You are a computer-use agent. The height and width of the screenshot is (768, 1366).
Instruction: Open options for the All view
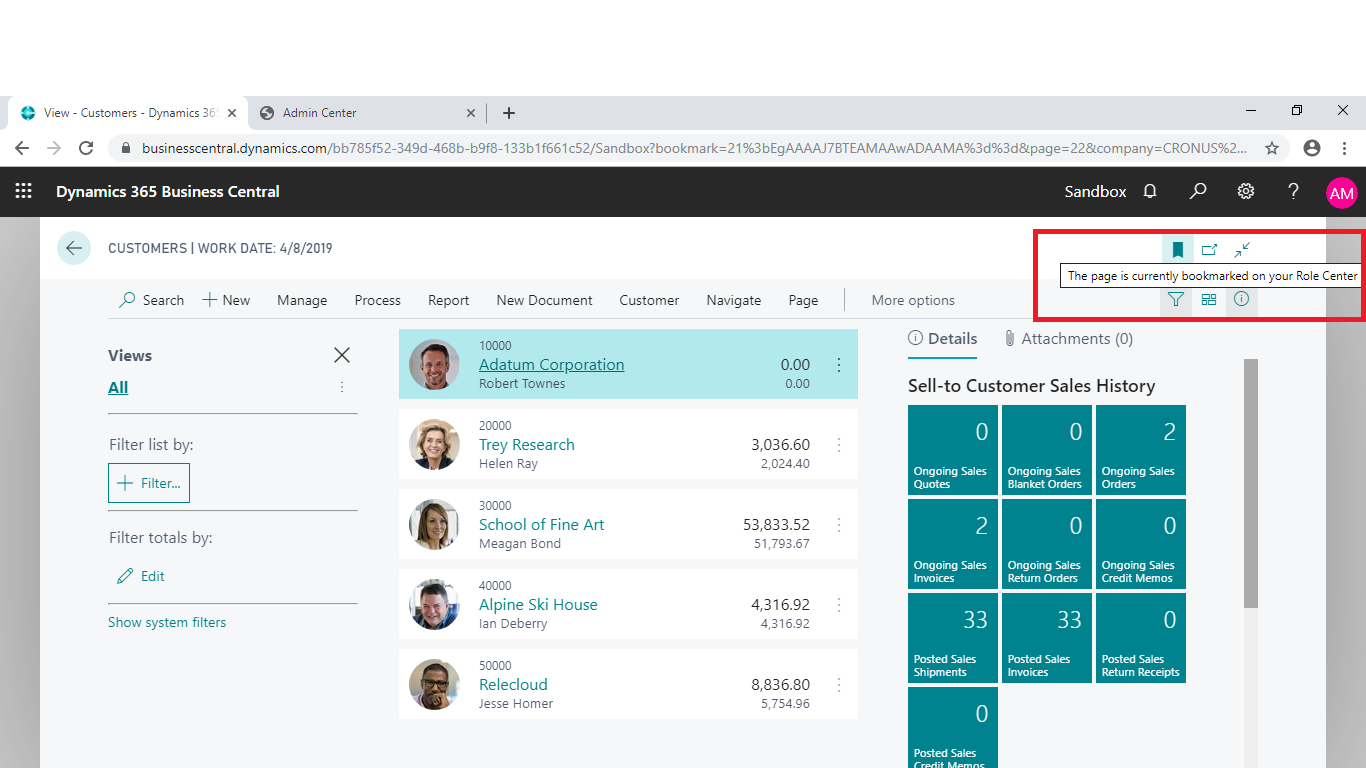point(342,387)
